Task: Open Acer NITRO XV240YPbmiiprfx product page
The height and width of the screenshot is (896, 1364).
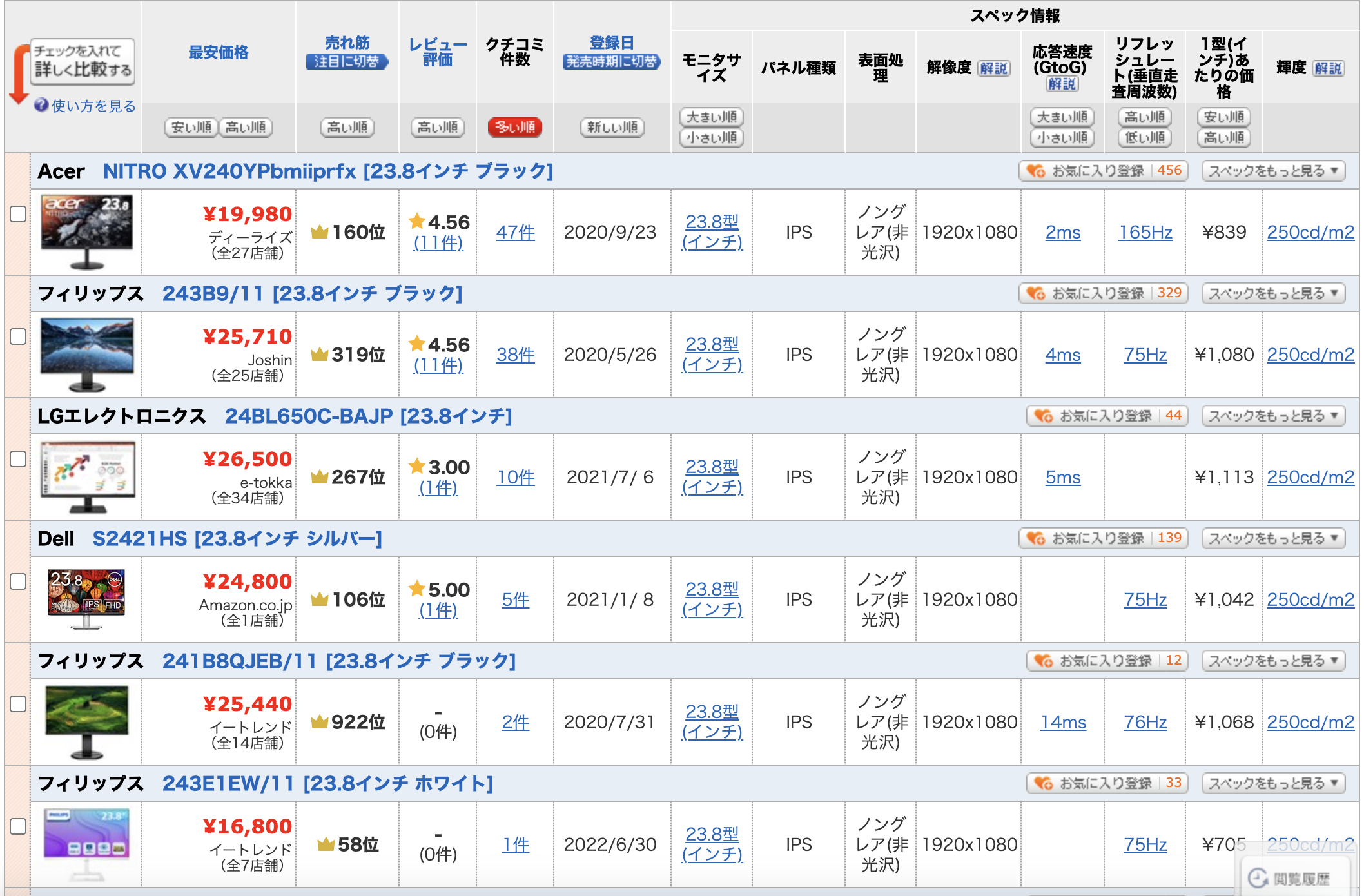Action: 328,171
